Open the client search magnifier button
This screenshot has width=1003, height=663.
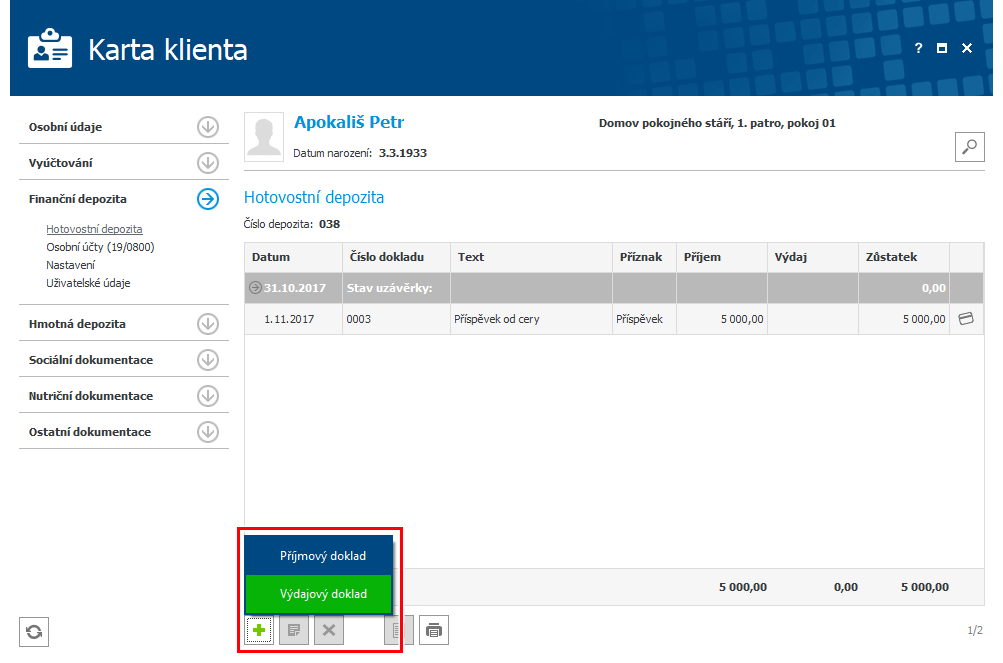[x=970, y=147]
